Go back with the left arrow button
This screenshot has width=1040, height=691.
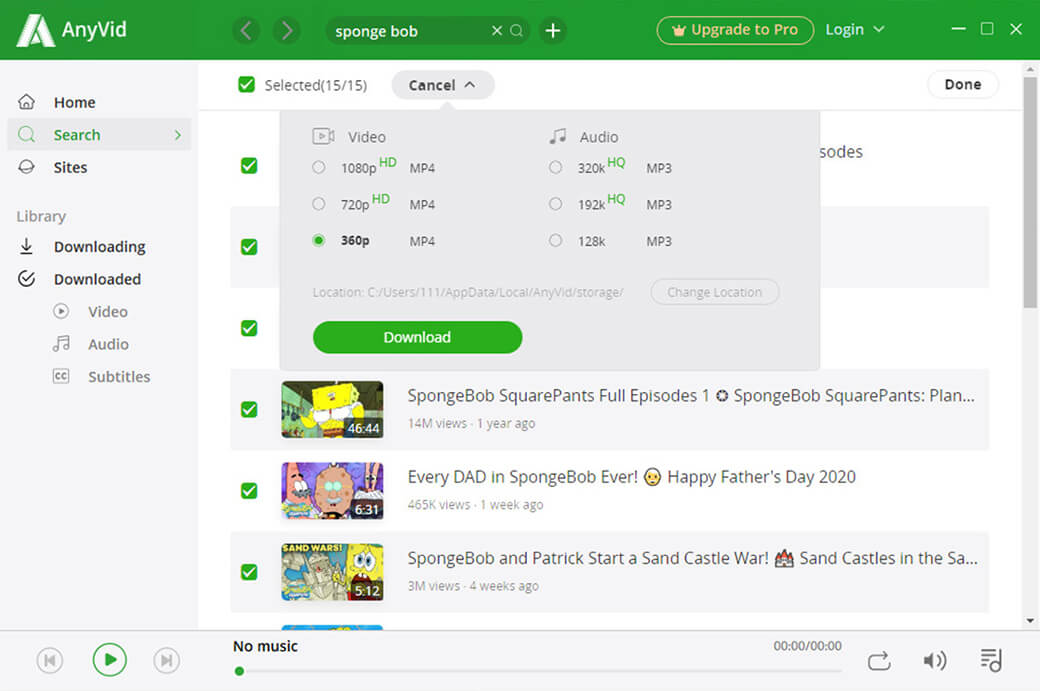[247, 31]
